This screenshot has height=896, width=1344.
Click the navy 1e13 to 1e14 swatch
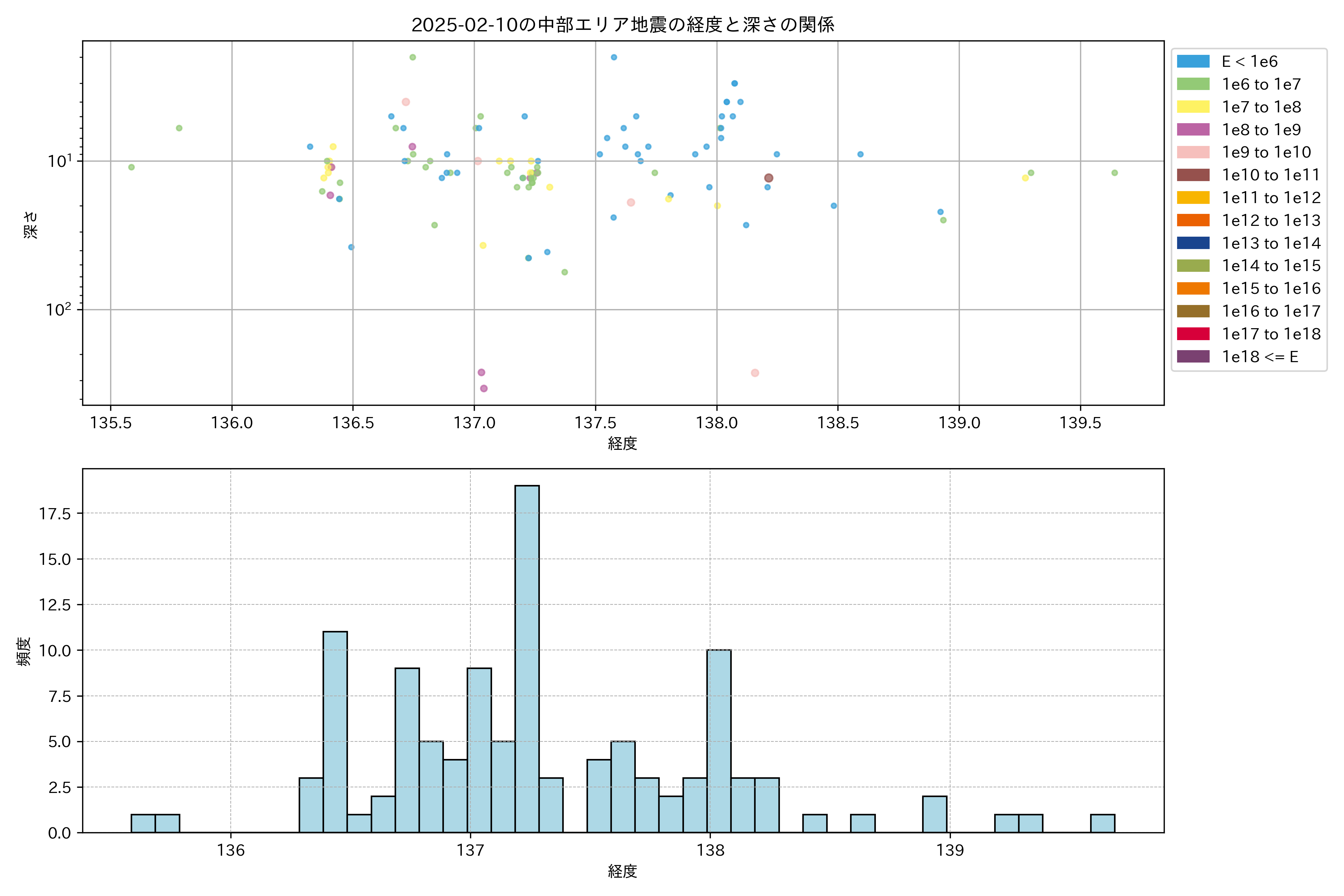(1192, 243)
